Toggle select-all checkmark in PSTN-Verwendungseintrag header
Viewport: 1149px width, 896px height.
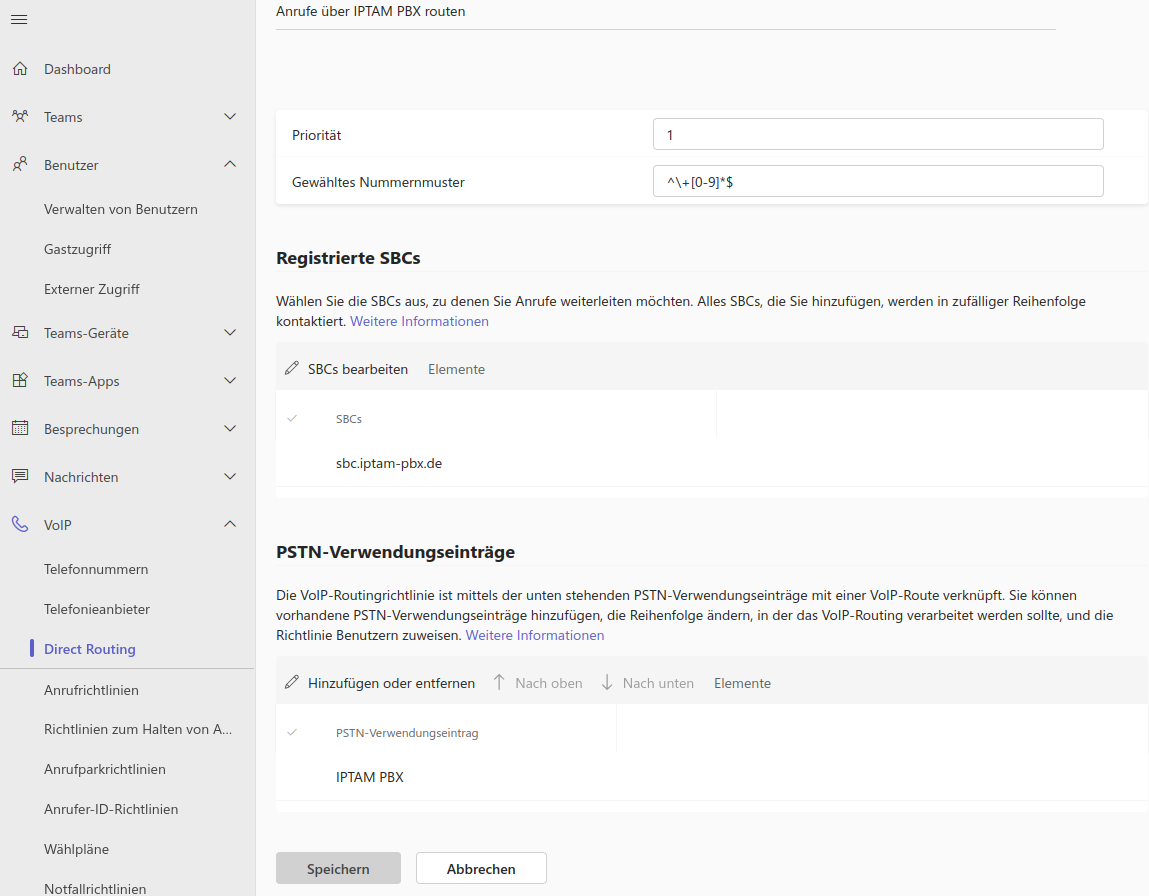[x=292, y=733]
